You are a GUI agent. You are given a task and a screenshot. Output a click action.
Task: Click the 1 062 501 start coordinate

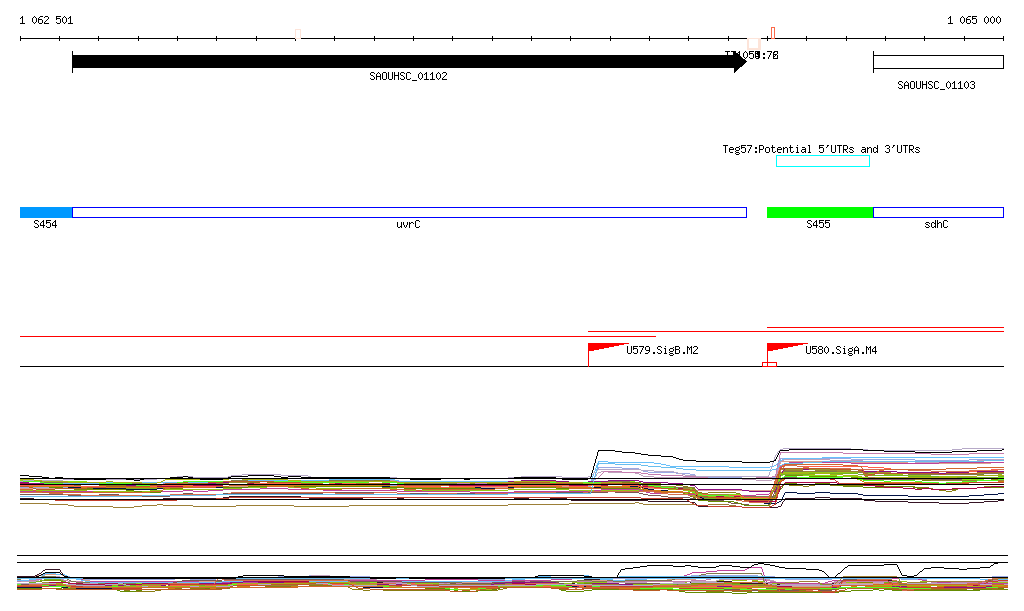46,20
